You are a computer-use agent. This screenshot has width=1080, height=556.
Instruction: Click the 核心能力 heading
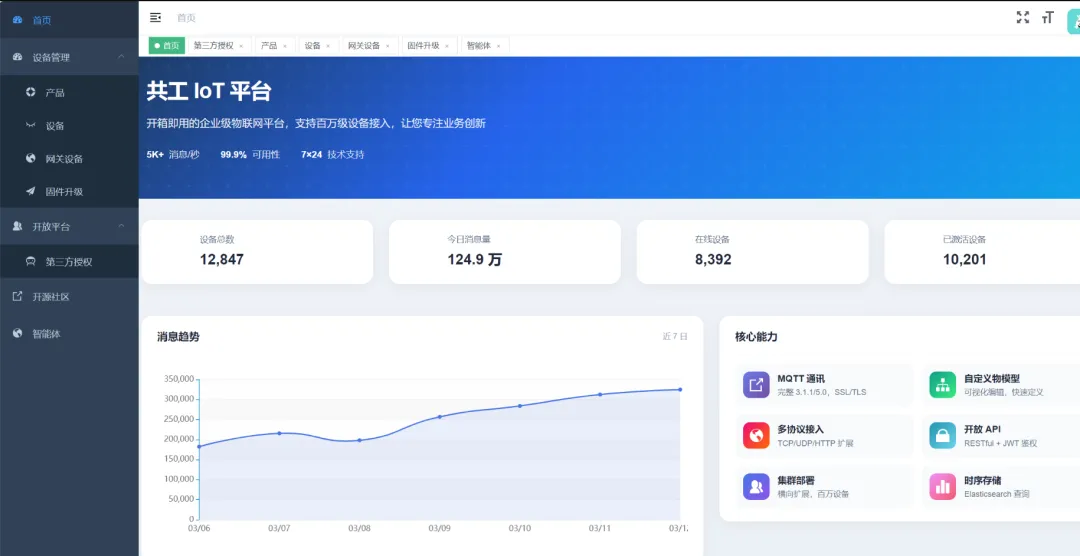pyautogui.click(x=756, y=337)
